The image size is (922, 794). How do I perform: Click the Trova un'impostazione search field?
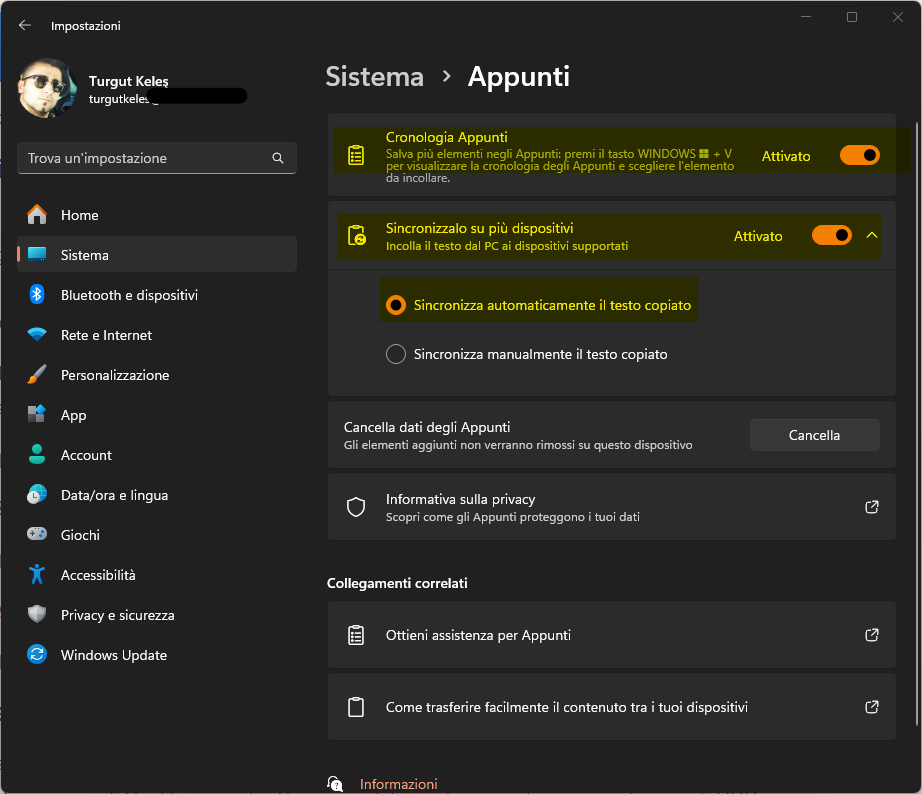[145, 158]
